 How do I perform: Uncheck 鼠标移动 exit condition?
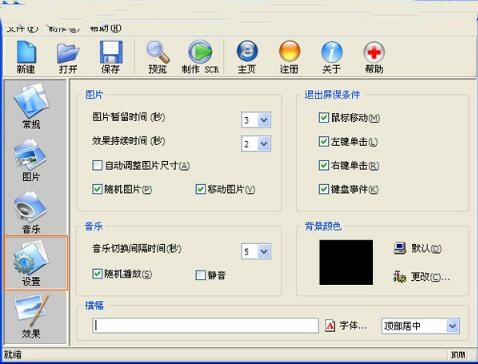324,118
